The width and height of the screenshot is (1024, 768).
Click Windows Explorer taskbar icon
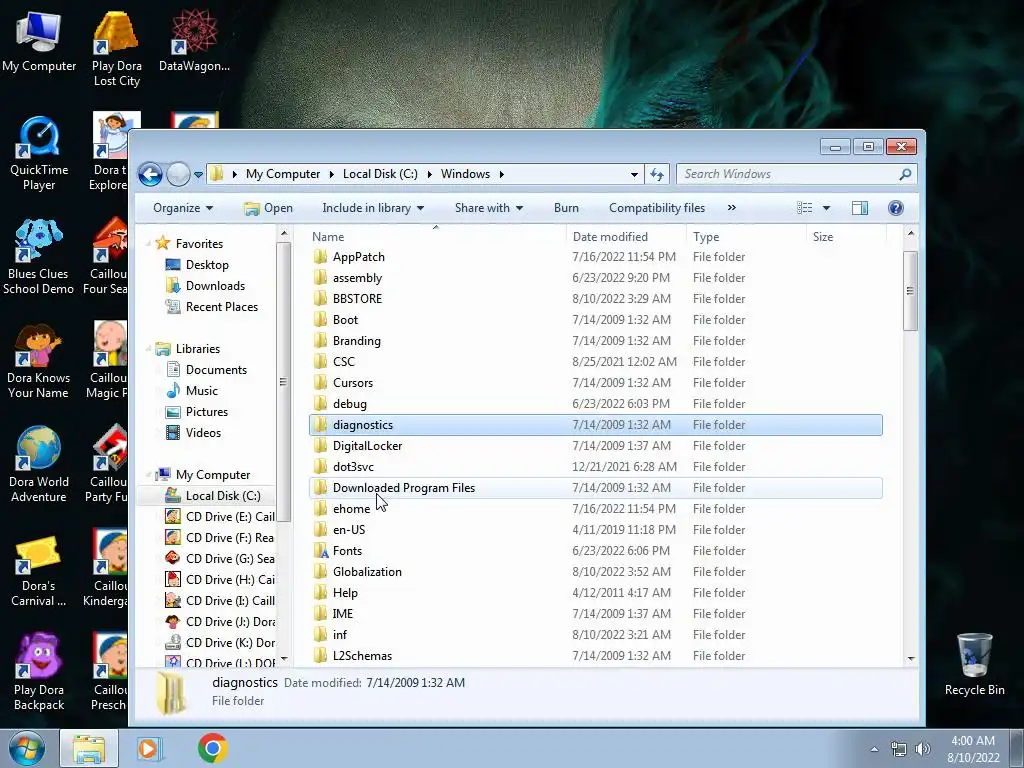point(89,748)
